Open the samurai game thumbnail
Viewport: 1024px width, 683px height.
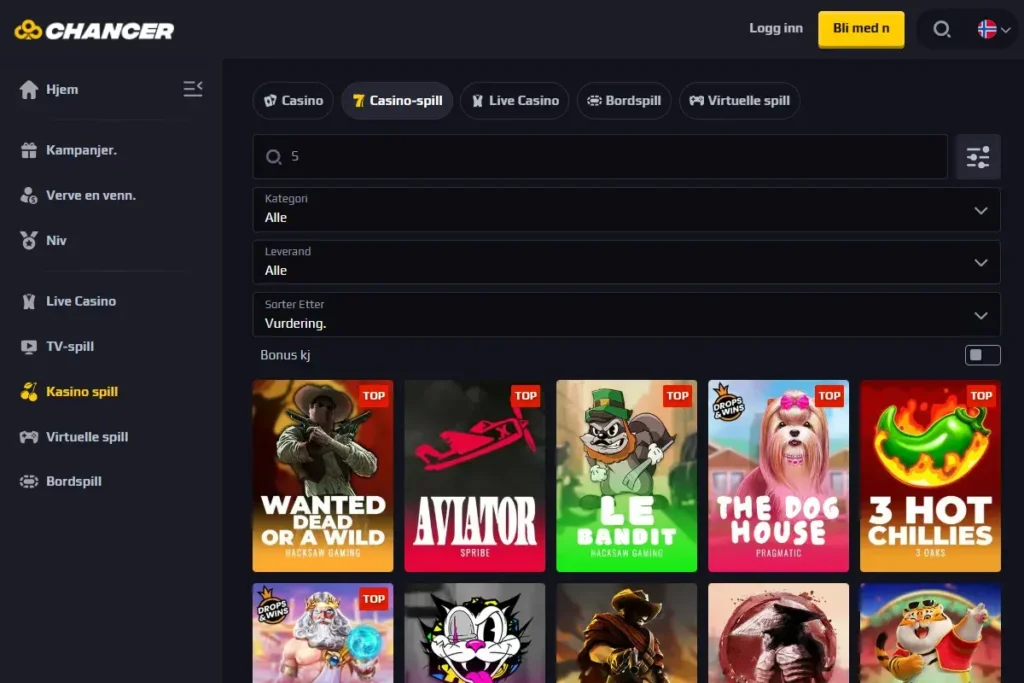point(778,633)
